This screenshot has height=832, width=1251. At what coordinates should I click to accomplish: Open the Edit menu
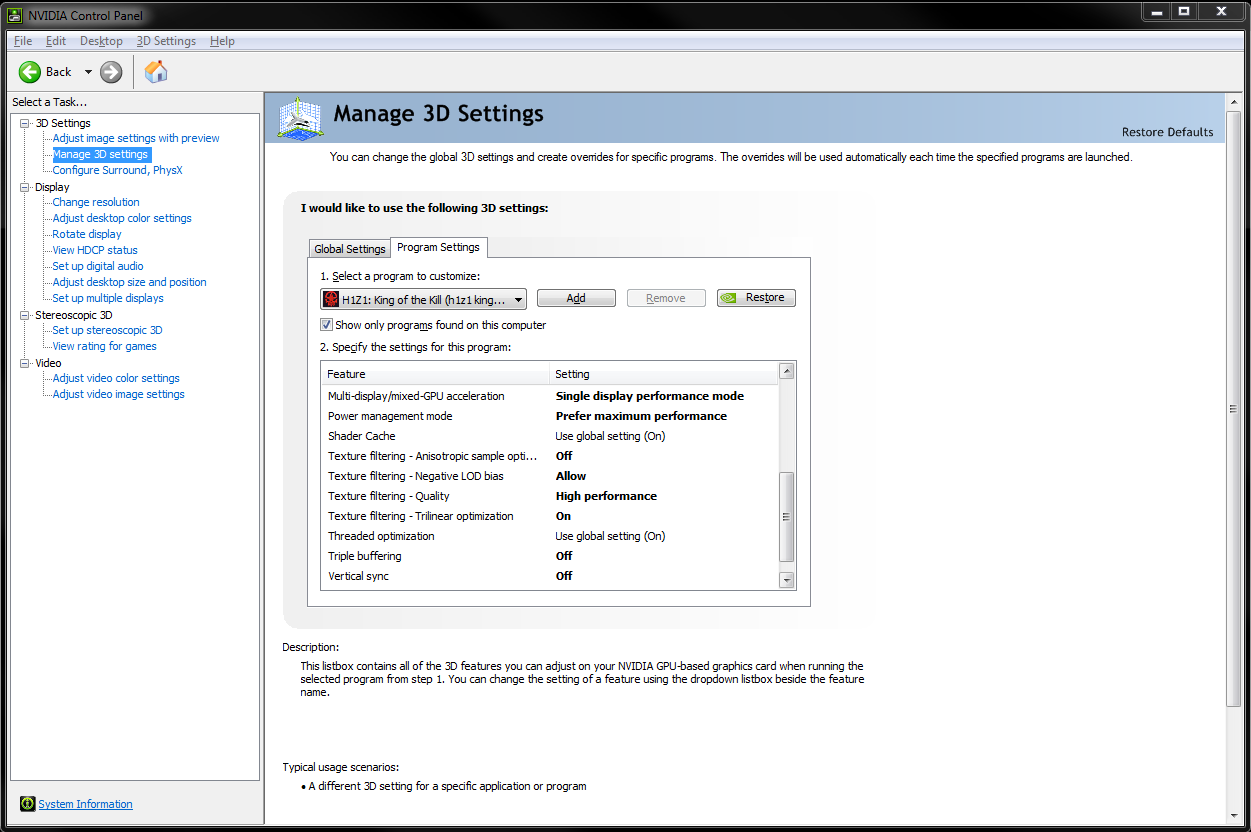click(x=56, y=41)
